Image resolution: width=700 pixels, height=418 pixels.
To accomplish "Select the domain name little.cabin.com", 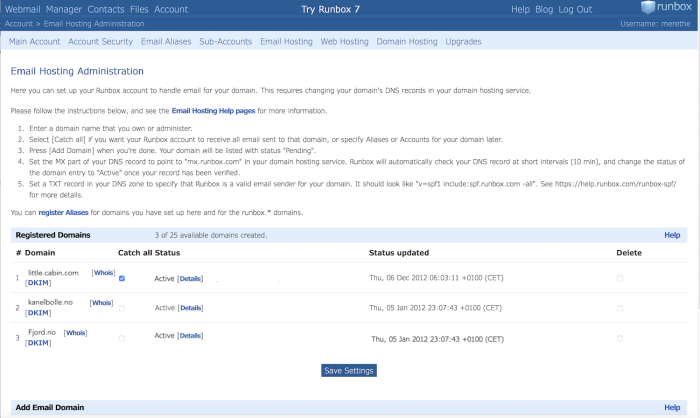I will pyautogui.click(x=53, y=273).
